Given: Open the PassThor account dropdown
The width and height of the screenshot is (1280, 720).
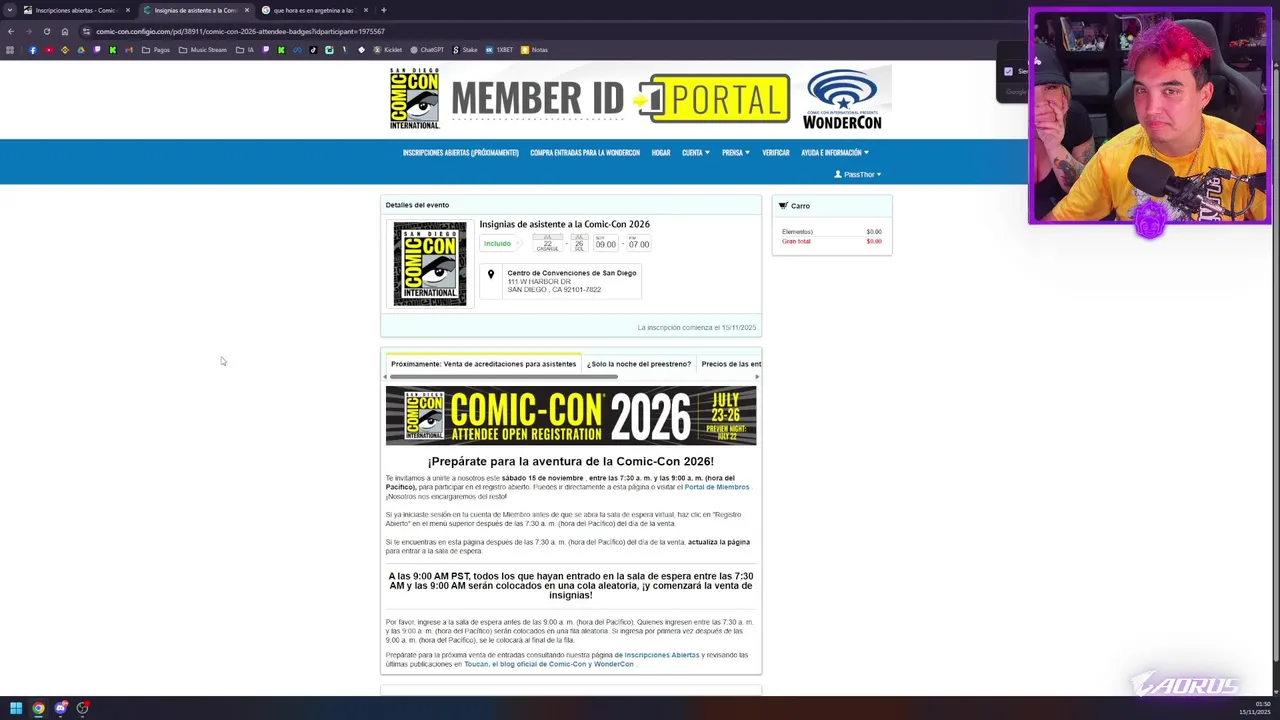Looking at the screenshot, I should pos(858,174).
